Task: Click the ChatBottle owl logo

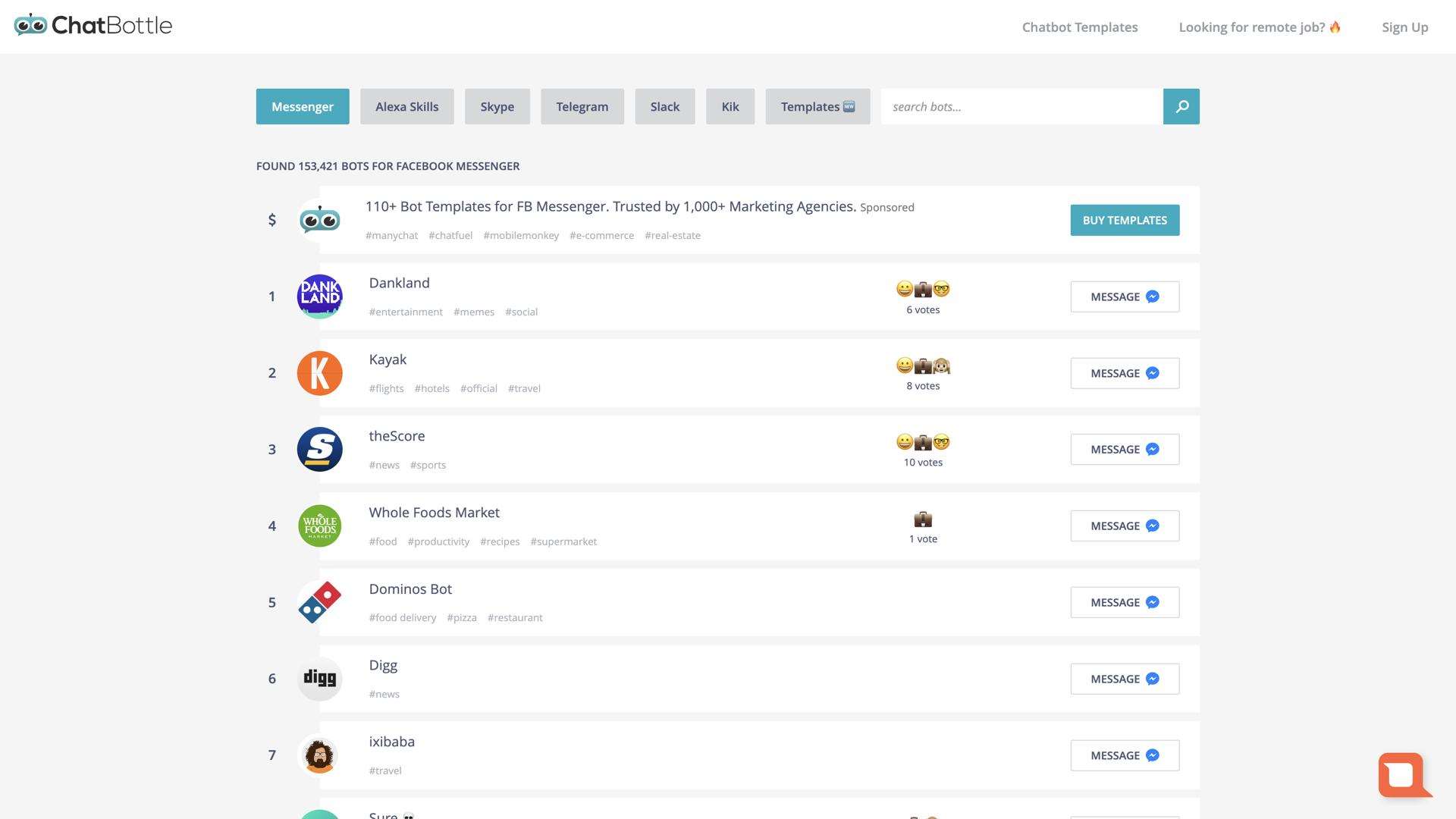Action: click(x=31, y=25)
